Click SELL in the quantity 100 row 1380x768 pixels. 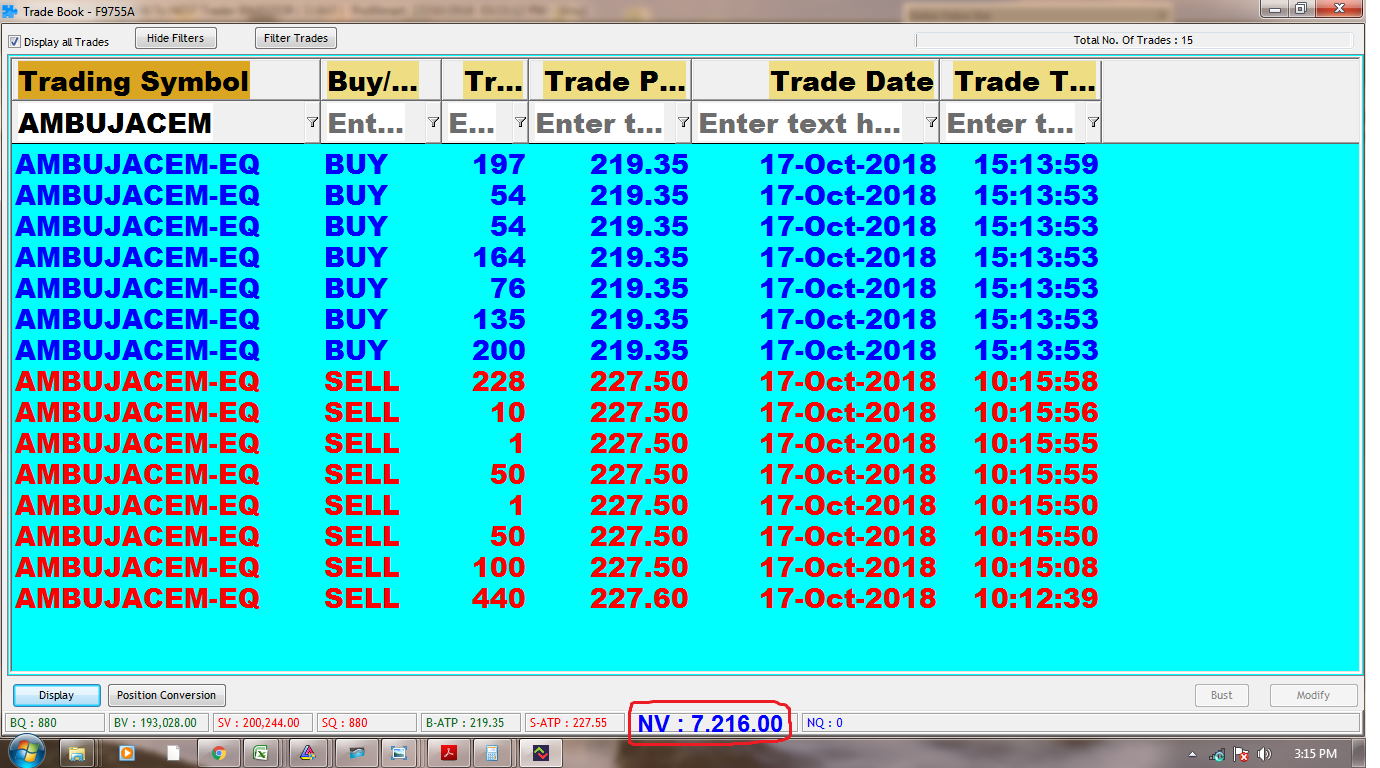(x=362, y=567)
